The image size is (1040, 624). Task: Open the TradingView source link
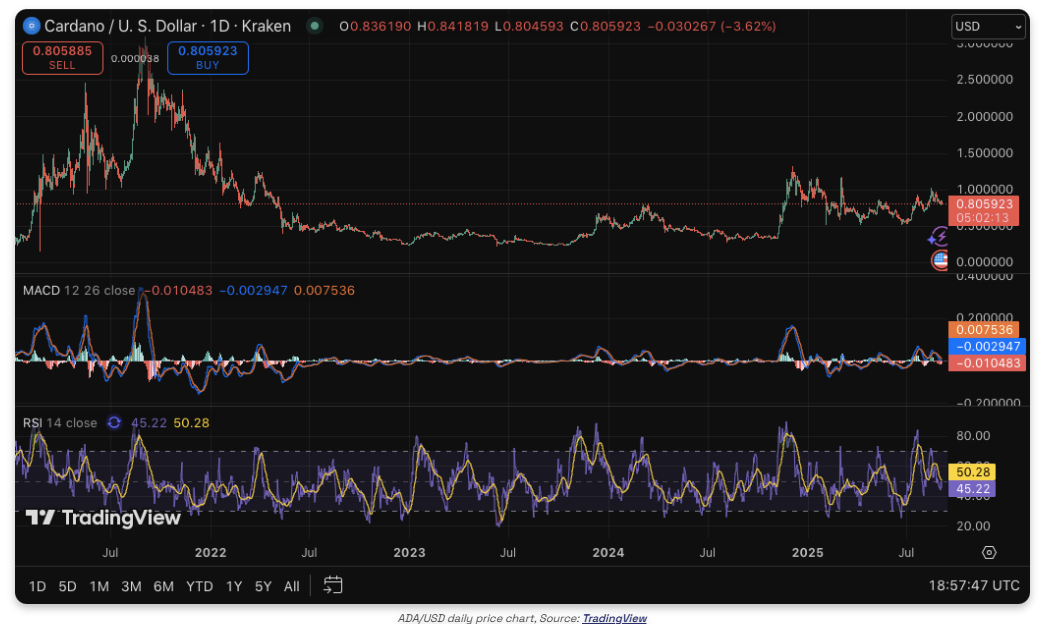(x=614, y=618)
